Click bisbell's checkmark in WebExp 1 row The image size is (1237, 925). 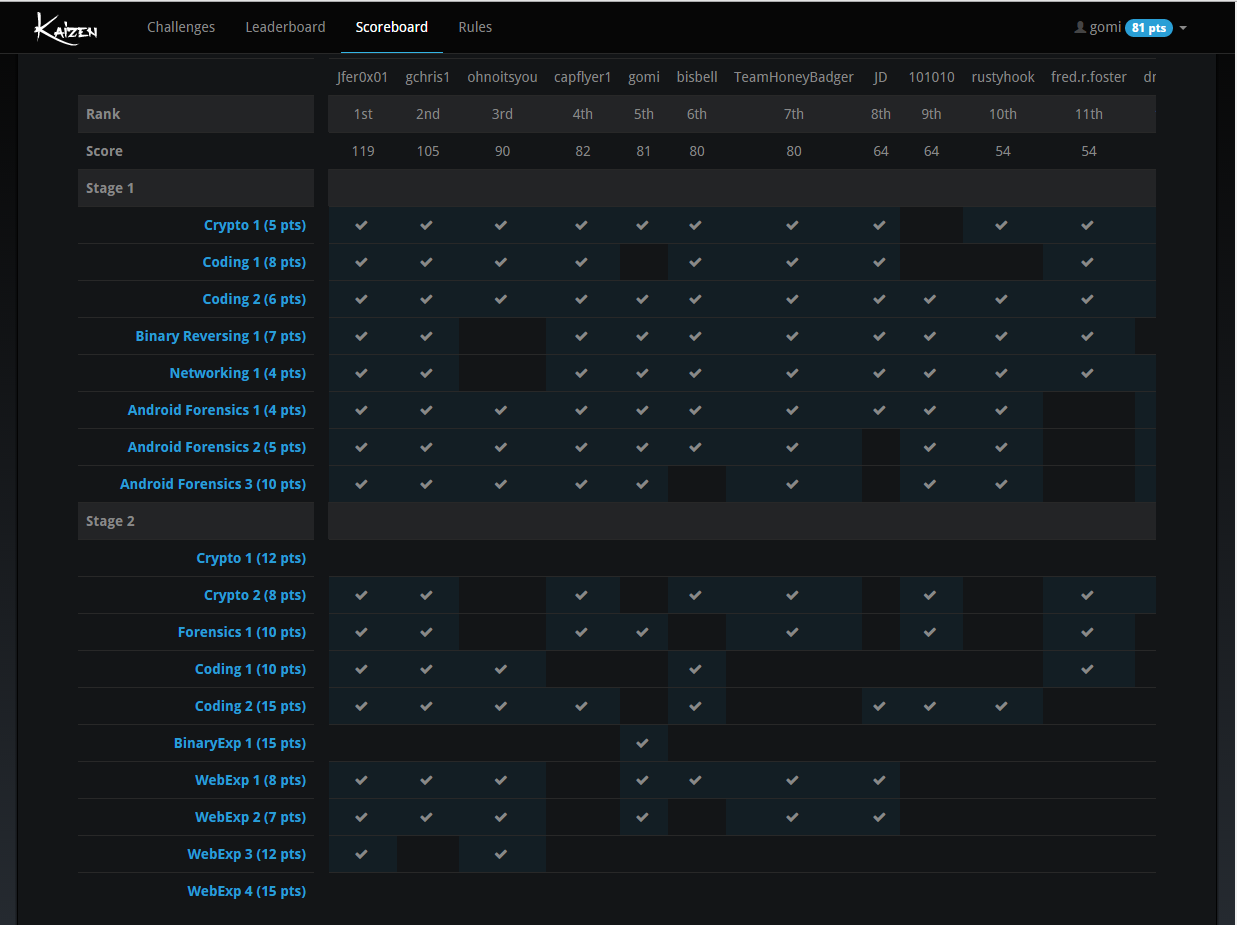(696, 780)
